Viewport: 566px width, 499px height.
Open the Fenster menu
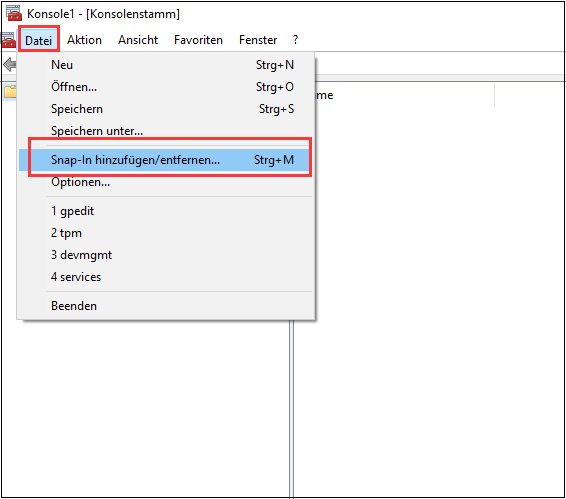(258, 40)
